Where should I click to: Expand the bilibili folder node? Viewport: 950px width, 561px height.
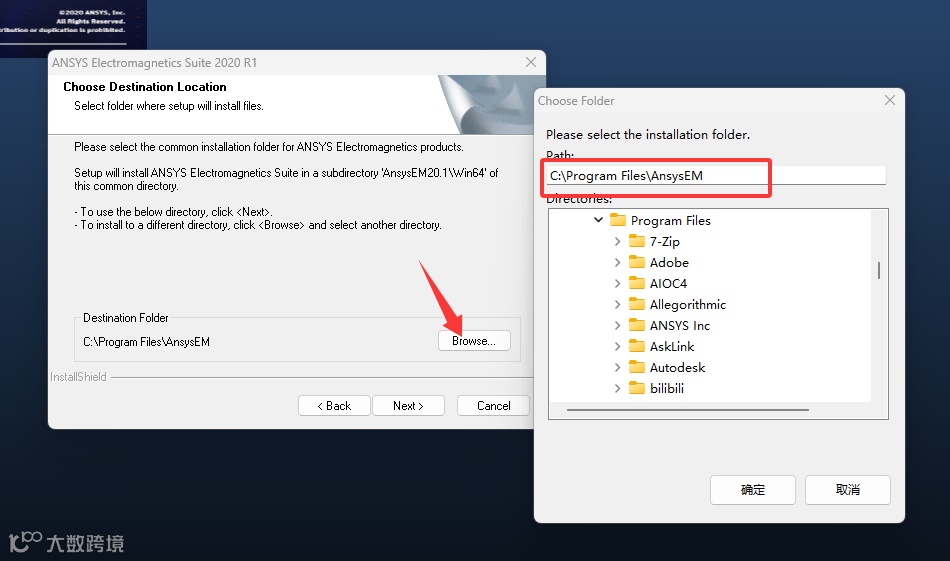coord(617,388)
